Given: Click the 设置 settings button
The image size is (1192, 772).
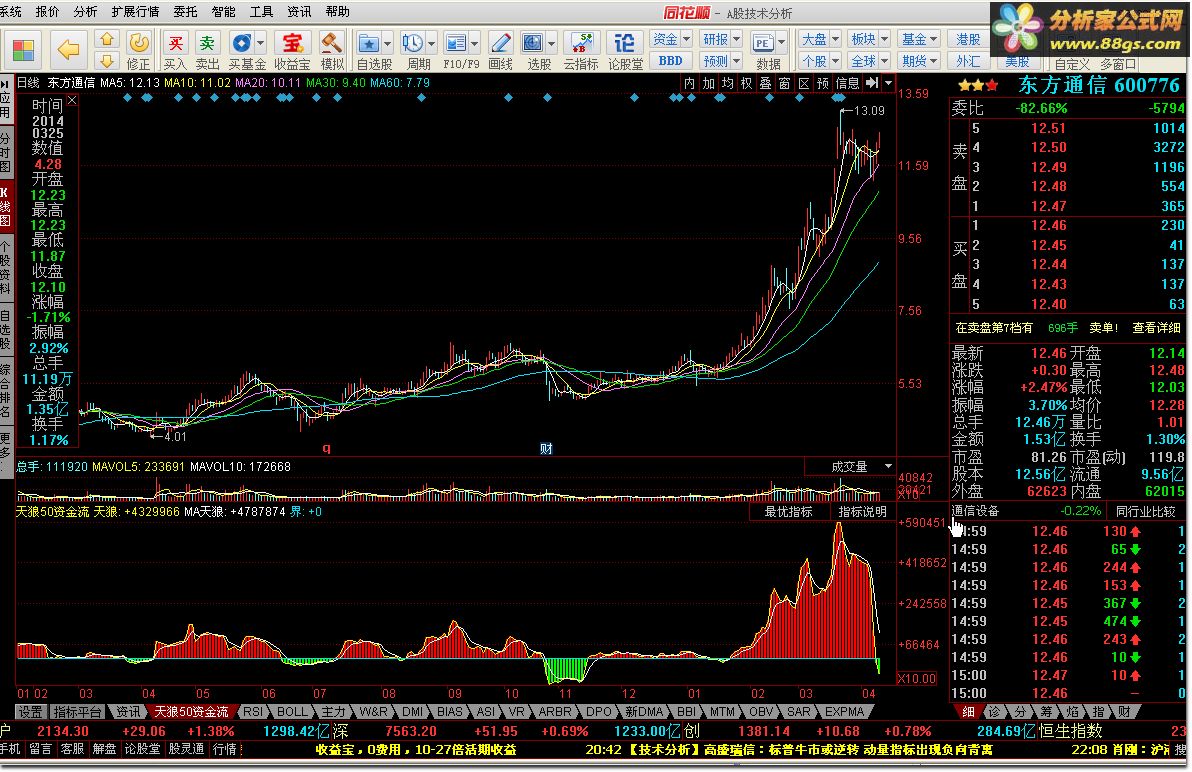Looking at the screenshot, I should coord(30,712).
